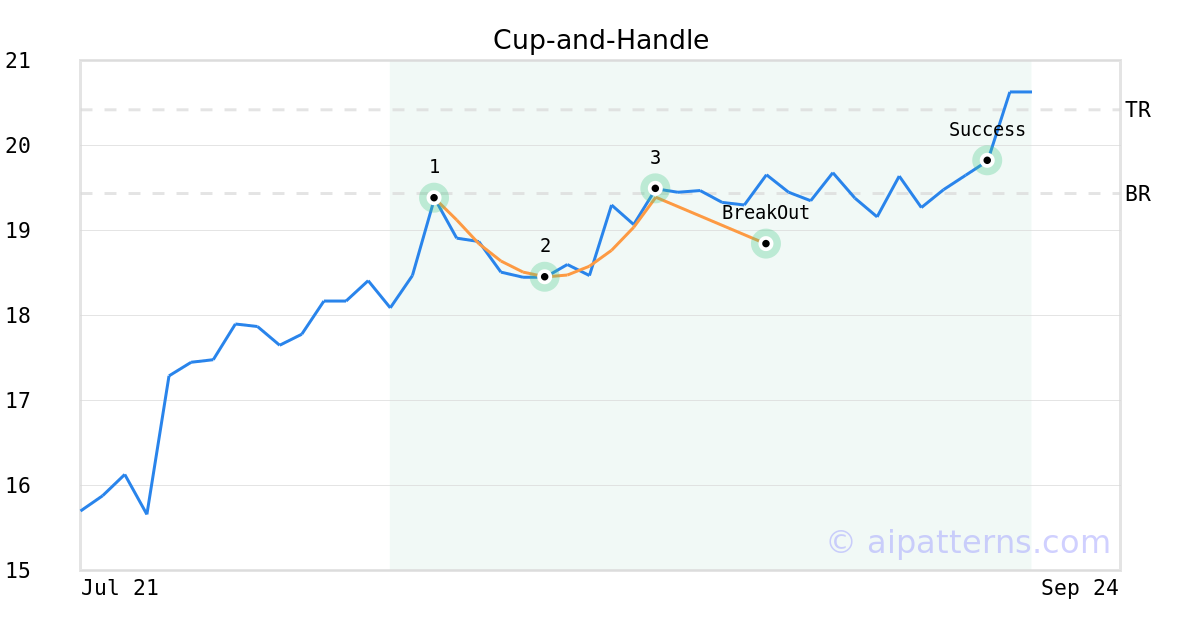Click the 20 y-axis price label

18,146
